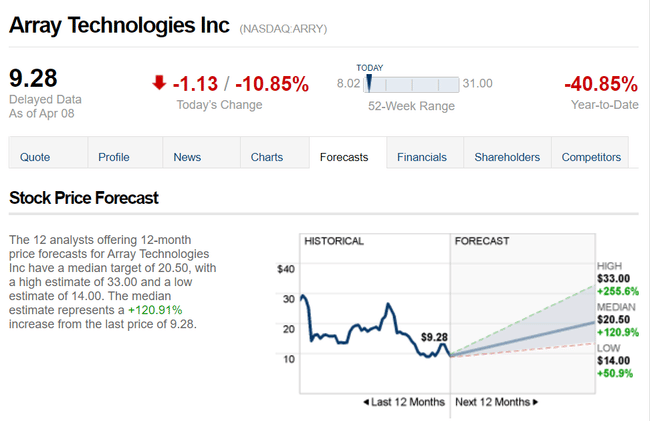Click the NASDAQ:ARRY ticker label
Viewport: 650px width, 421px height.
[283, 29]
